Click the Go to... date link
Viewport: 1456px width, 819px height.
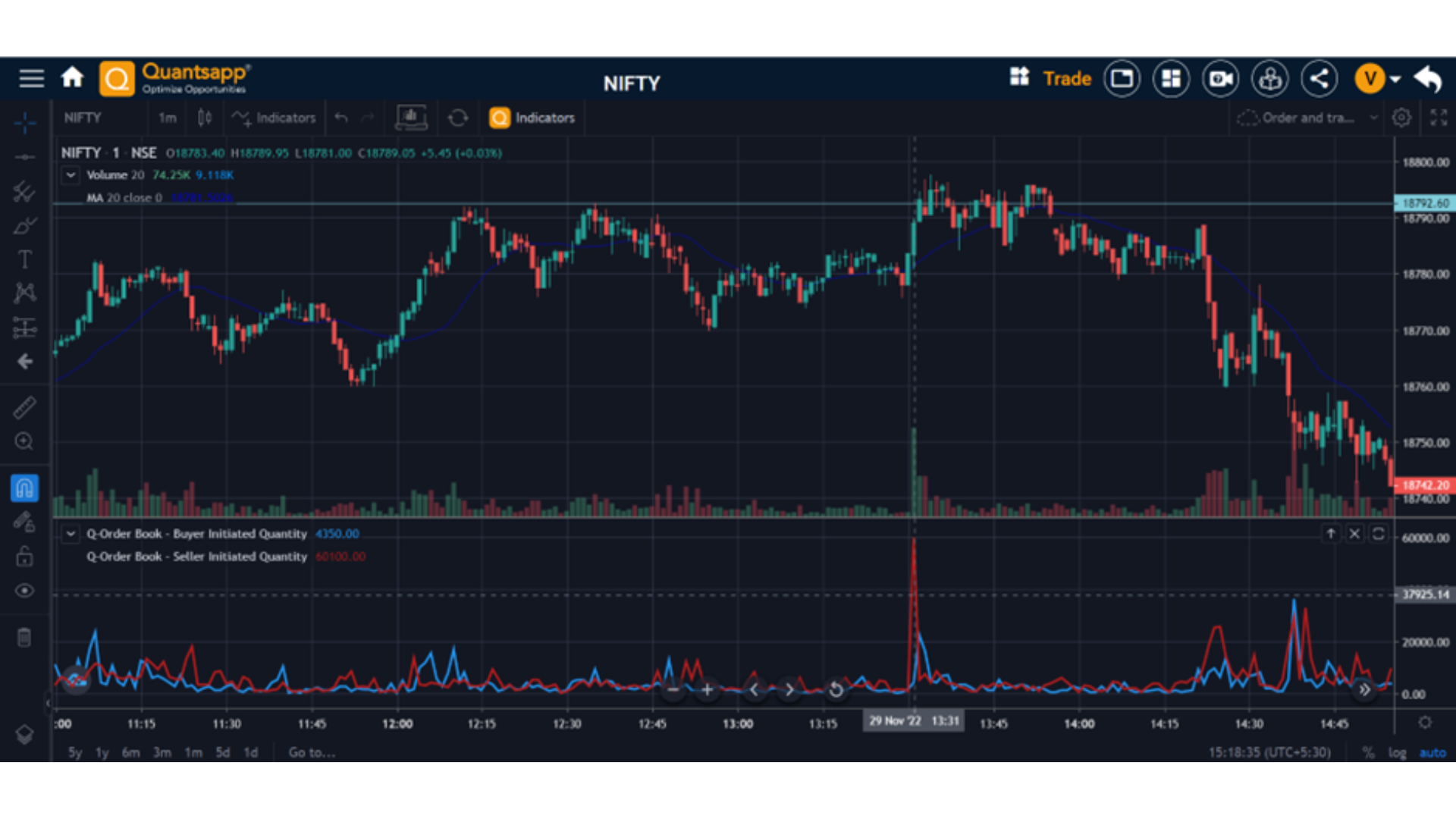312,752
